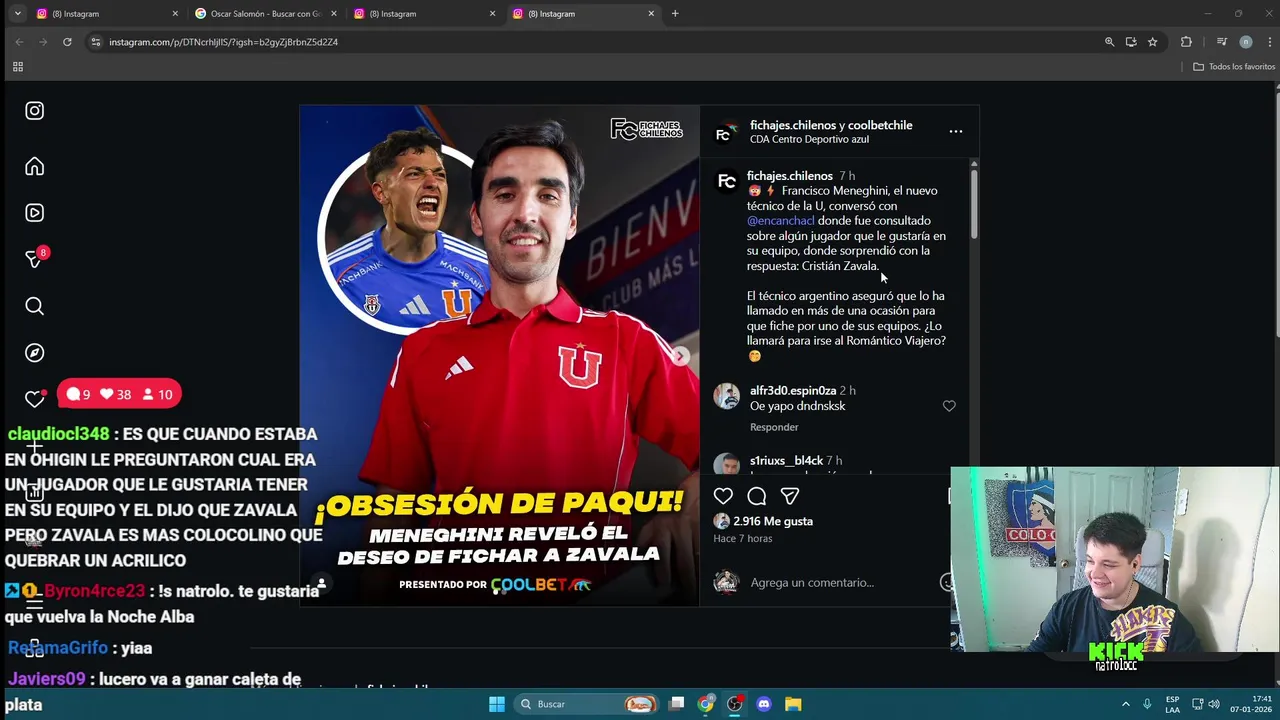Open the Instagram logo home link
Screen dimensions: 1280x720
[x=35, y=111]
